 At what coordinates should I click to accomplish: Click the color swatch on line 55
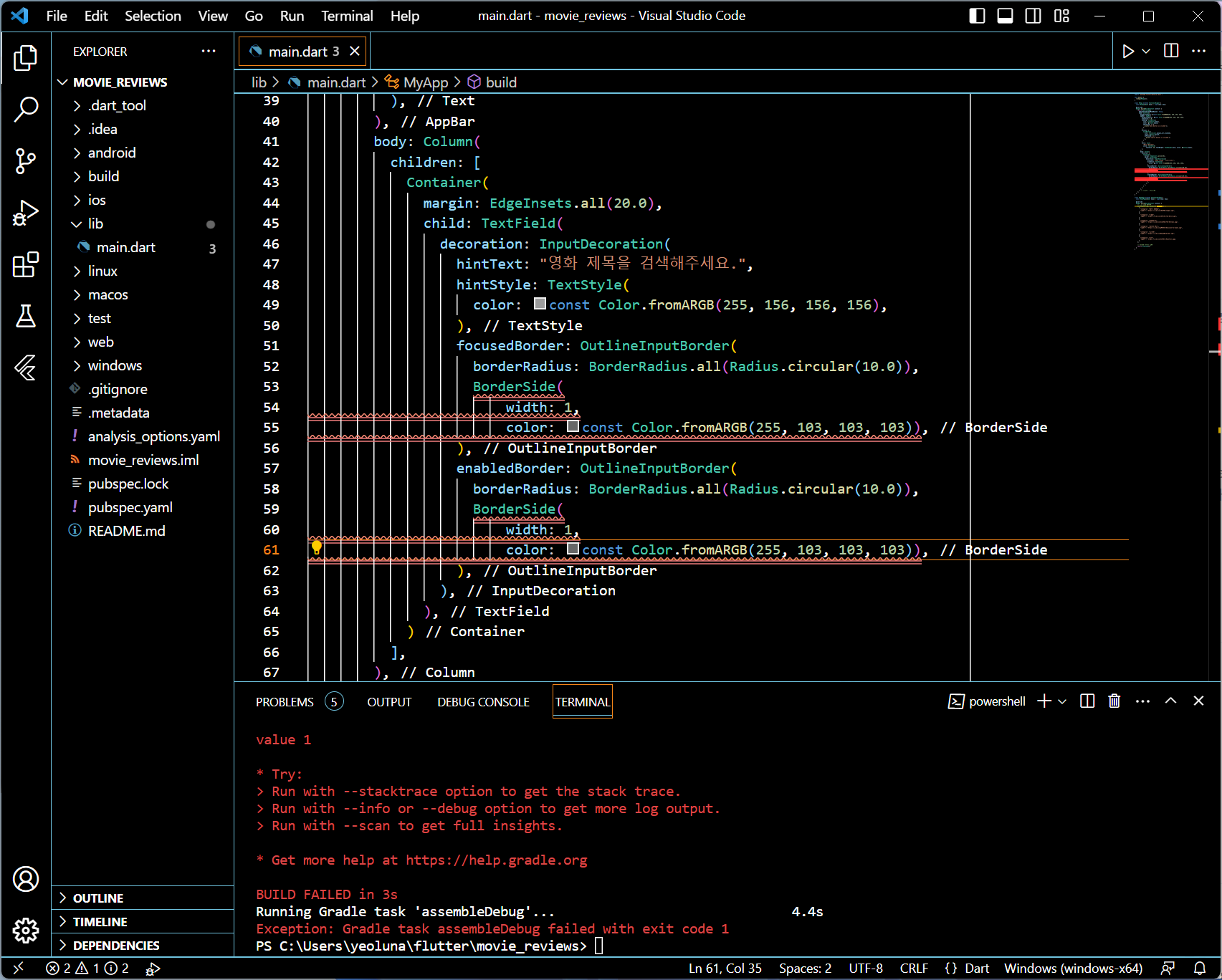tap(573, 427)
